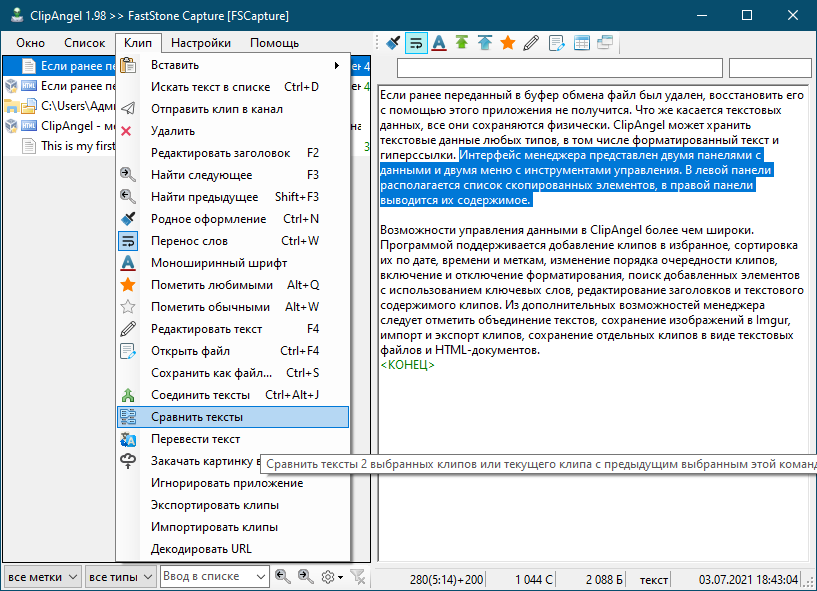Viewport: 817px width, 591px height.
Task: Click the wide search field above text
Action: click(x=560, y=68)
